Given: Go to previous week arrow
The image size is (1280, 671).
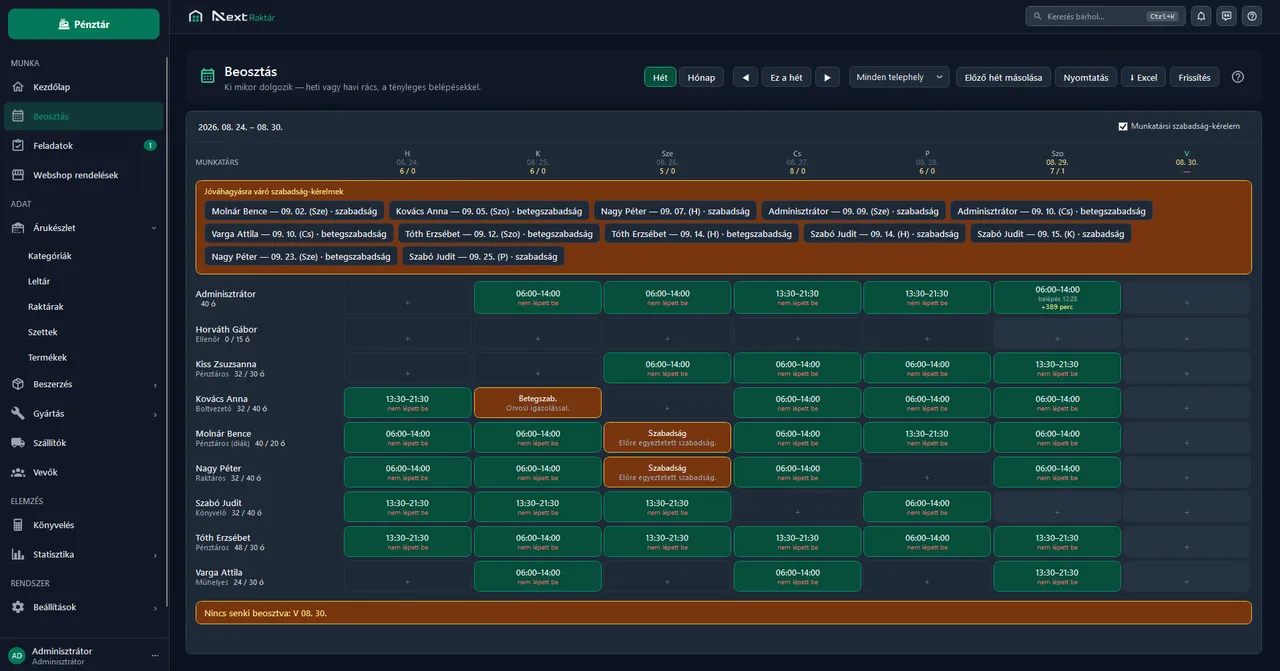Looking at the screenshot, I should (745, 77).
